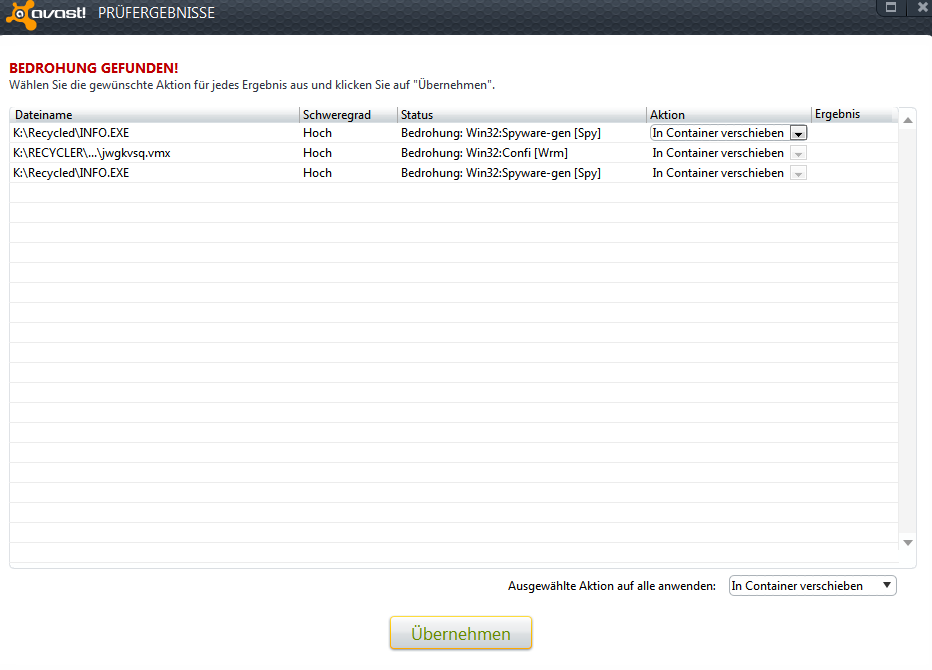The width and height of the screenshot is (932, 670).
Task: Click the scroll down arrow of results list
Action: tap(908, 542)
